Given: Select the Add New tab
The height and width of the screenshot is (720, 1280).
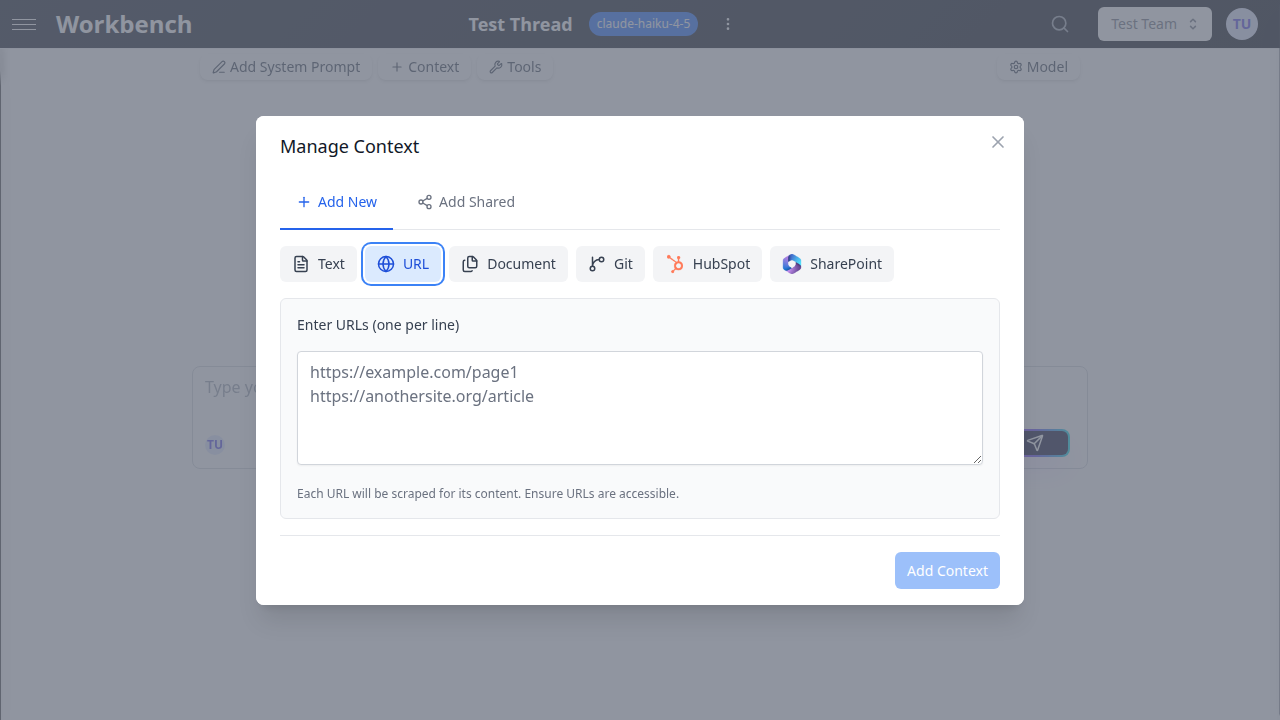Looking at the screenshot, I should pyautogui.click(x=336, y=201).
